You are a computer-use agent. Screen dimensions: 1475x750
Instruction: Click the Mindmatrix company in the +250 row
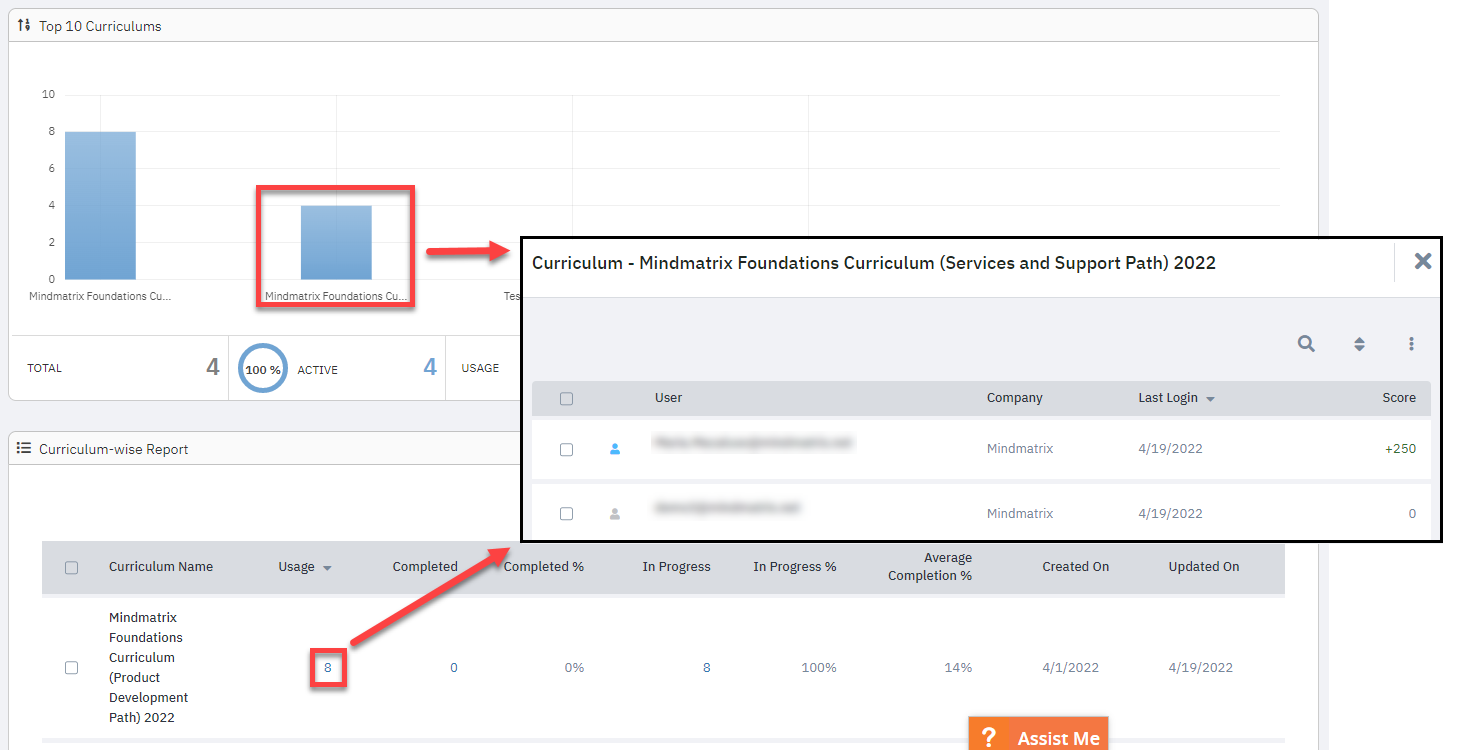click(x=1020, y=449)
